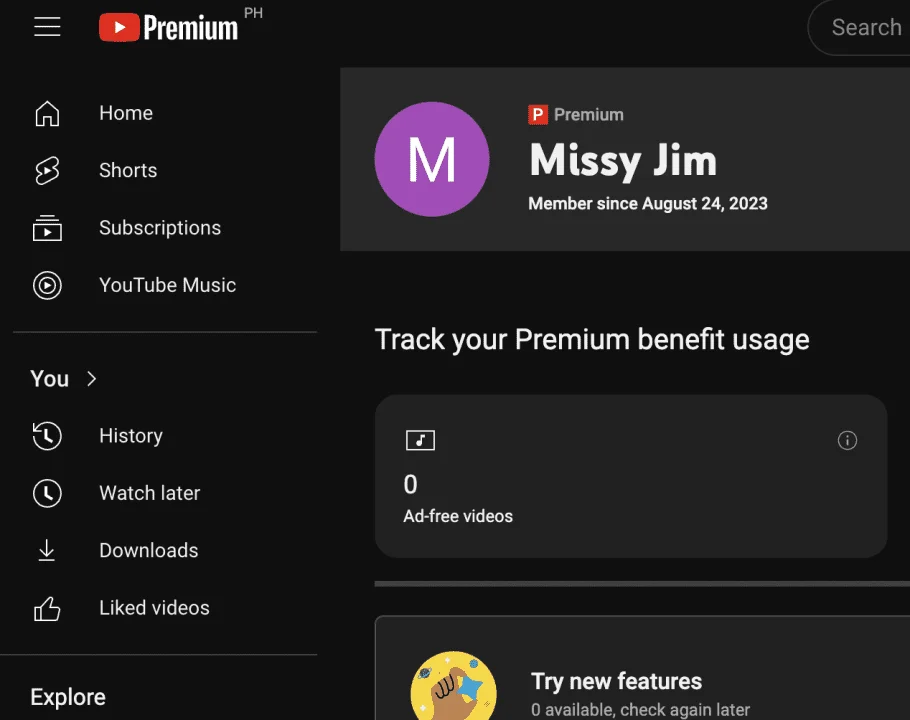
Task: Click the Liked videos thumbs-up icon
Action: (47, 609)
